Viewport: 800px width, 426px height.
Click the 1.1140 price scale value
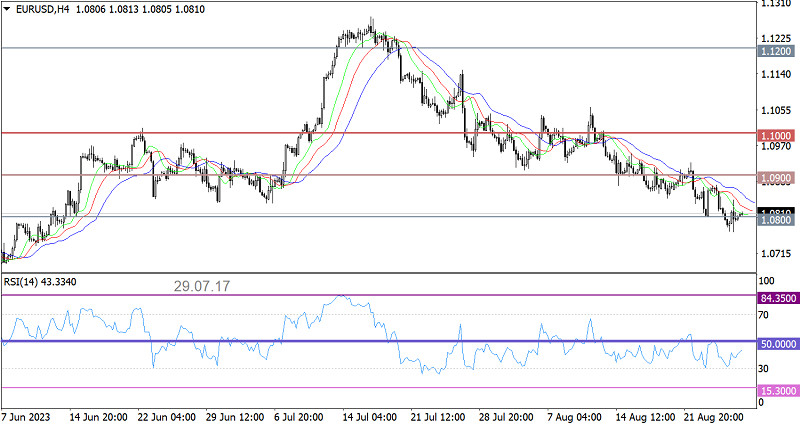click(x=776, y=74)
